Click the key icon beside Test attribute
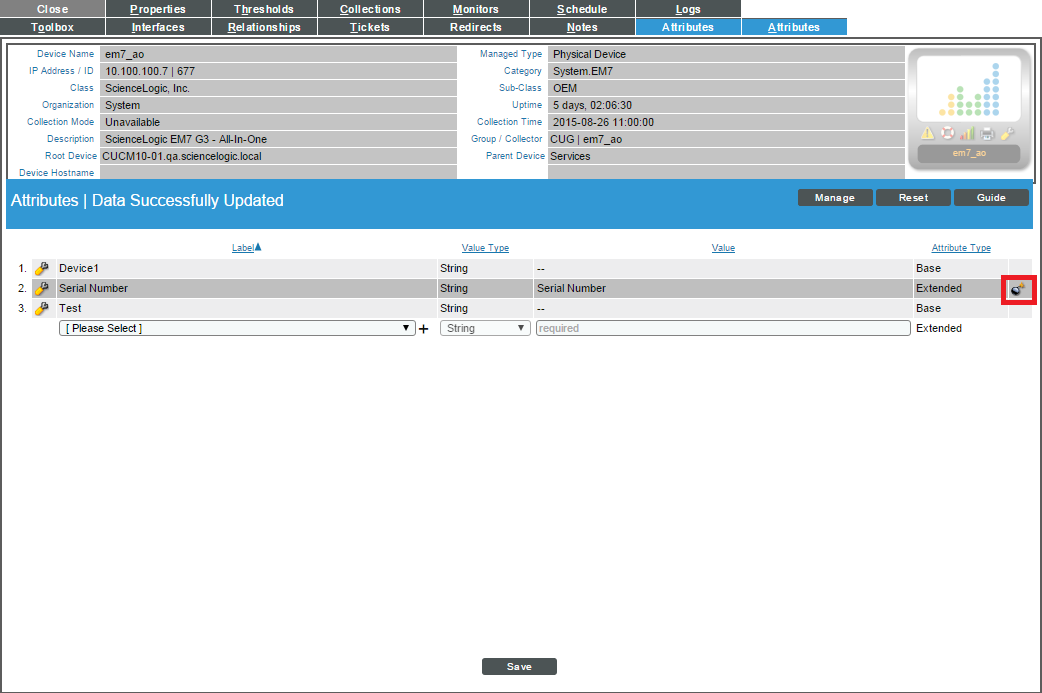This screenshot has height=693, width=1042. pos(40,308)
